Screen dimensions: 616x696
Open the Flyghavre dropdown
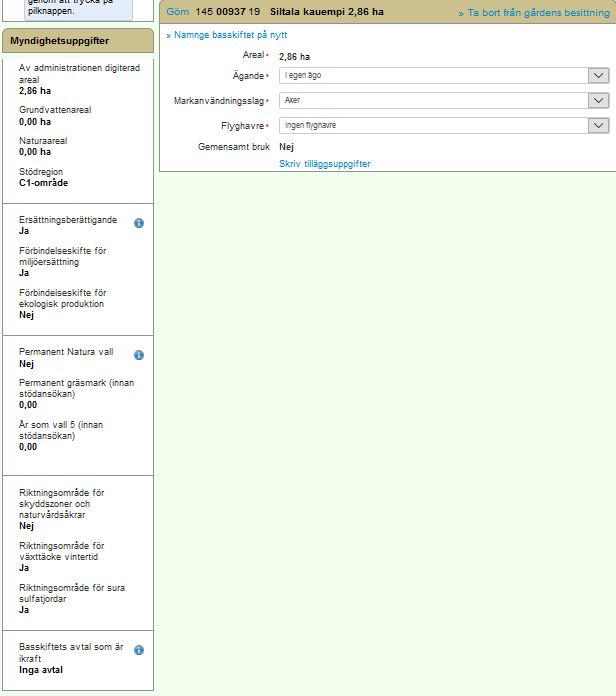coord(443,126)
